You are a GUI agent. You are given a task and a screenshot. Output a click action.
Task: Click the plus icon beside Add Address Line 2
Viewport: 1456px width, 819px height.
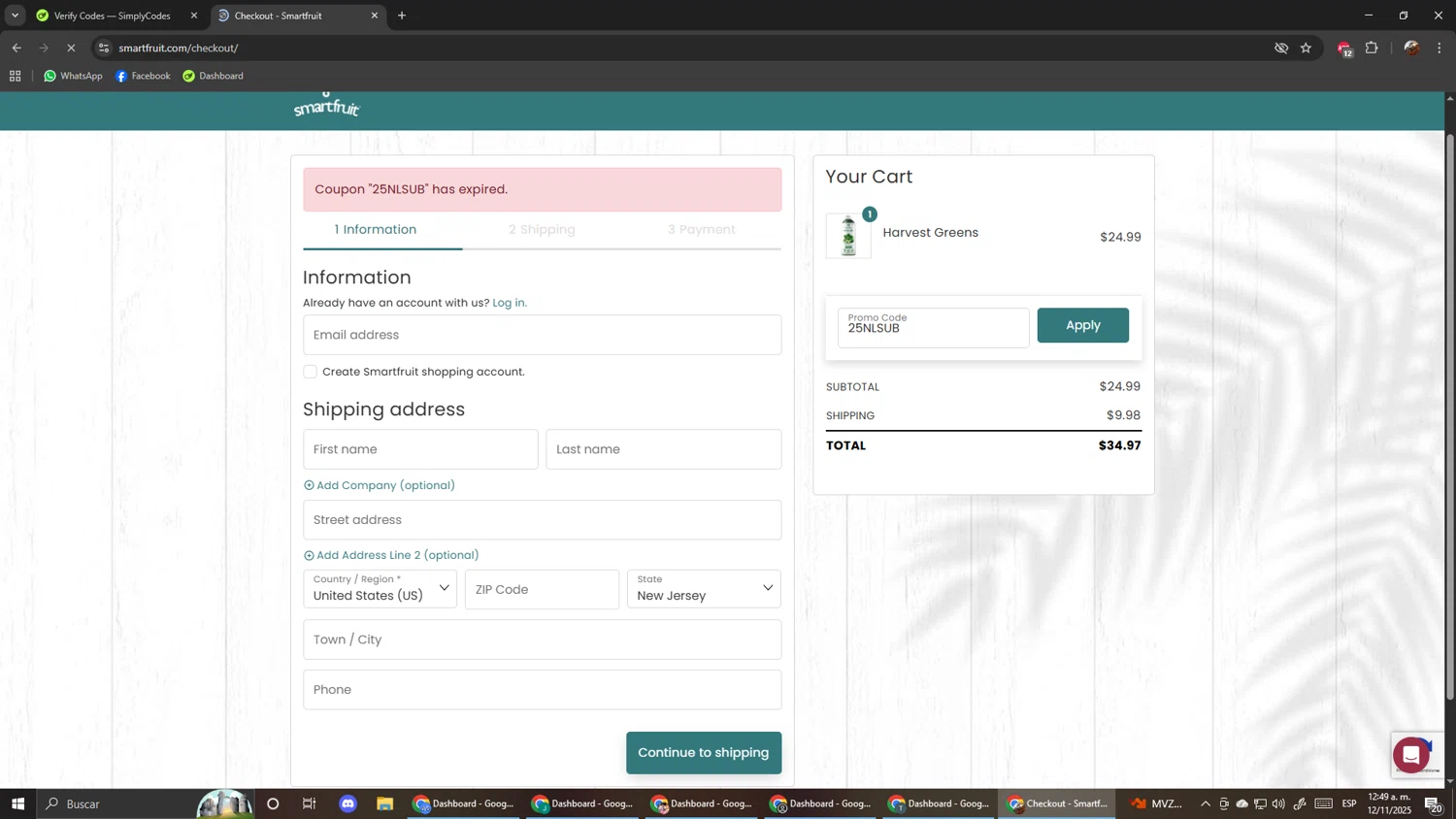309,555
